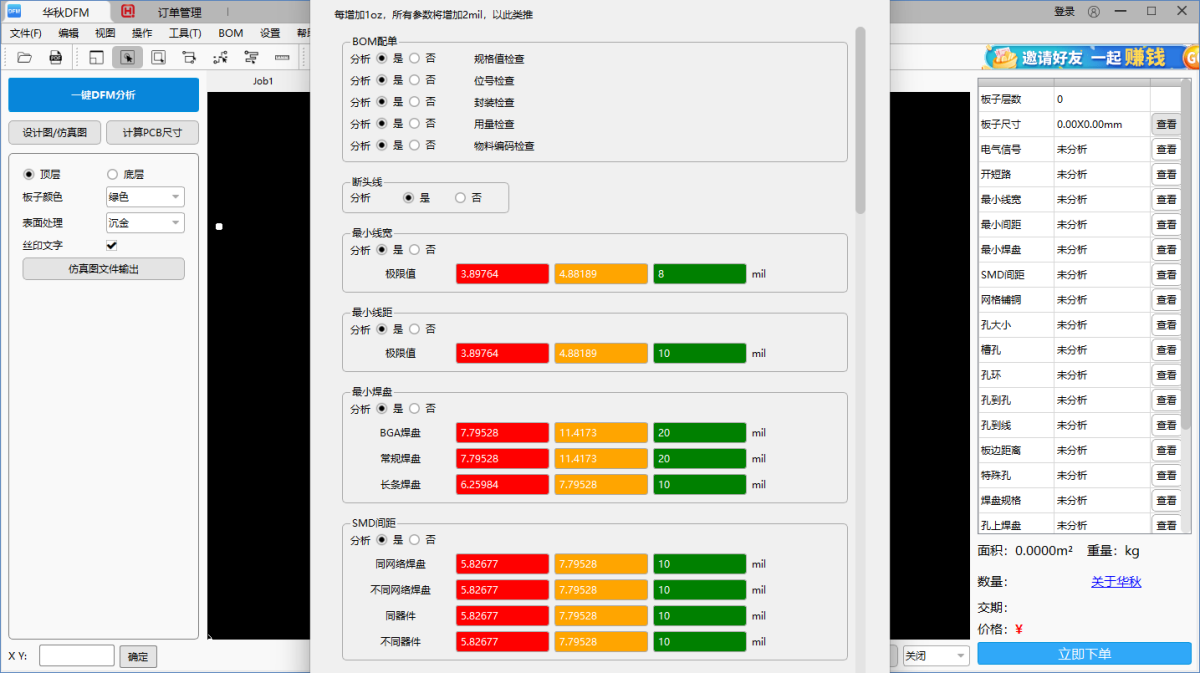Open the 文件(F) menu

coord(26,33)
